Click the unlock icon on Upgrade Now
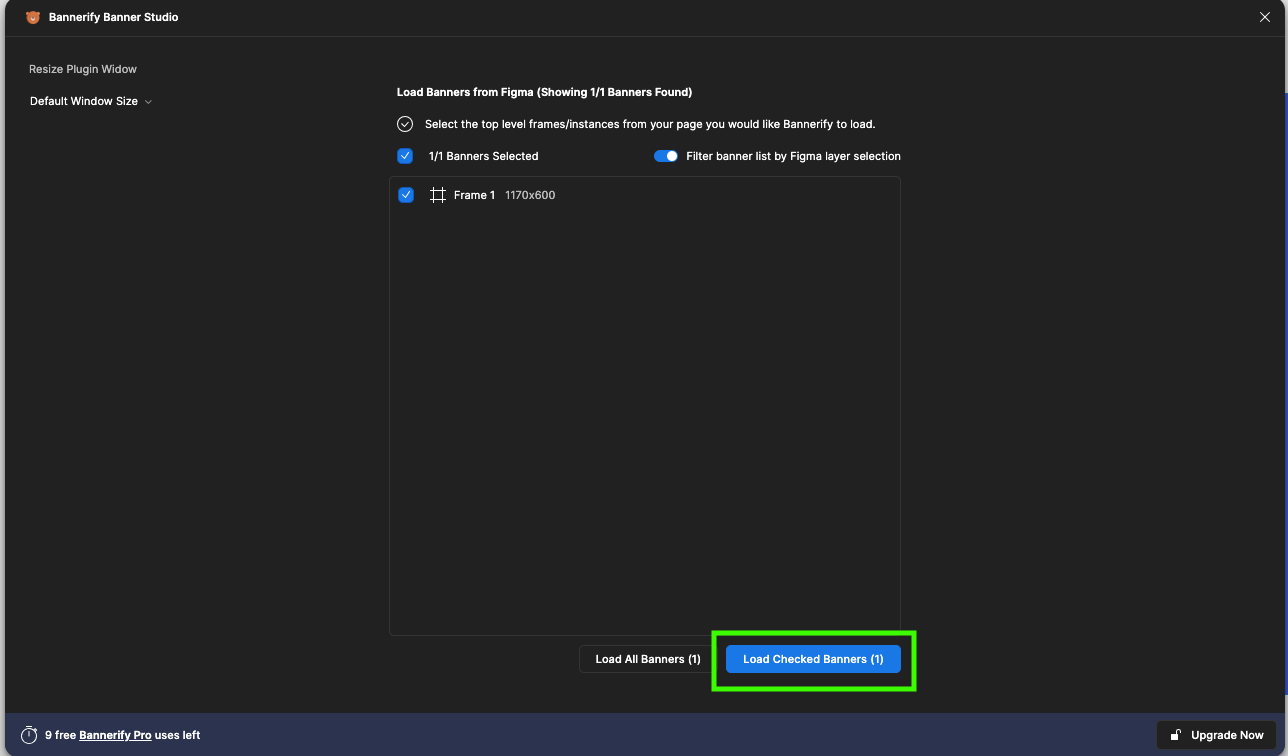The width and height of the screenshot is (1288, 756). coord(1177,735)
